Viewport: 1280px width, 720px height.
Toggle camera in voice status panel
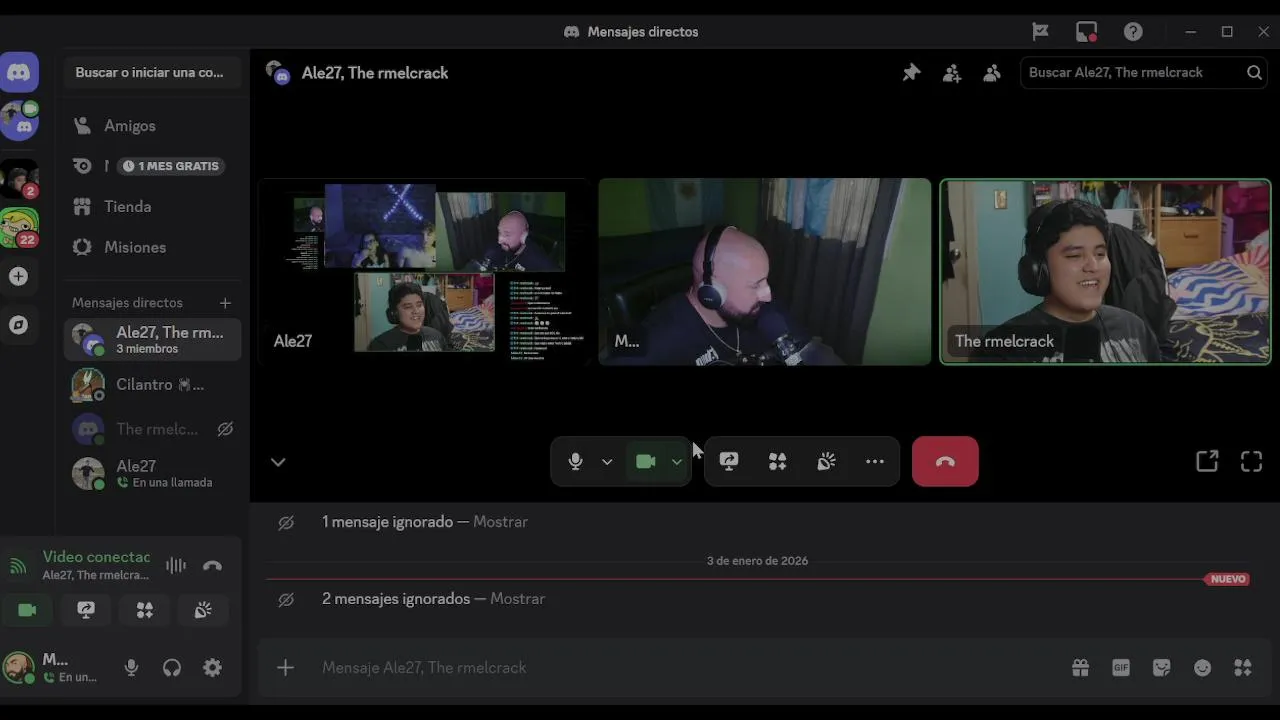pos(28,610)
